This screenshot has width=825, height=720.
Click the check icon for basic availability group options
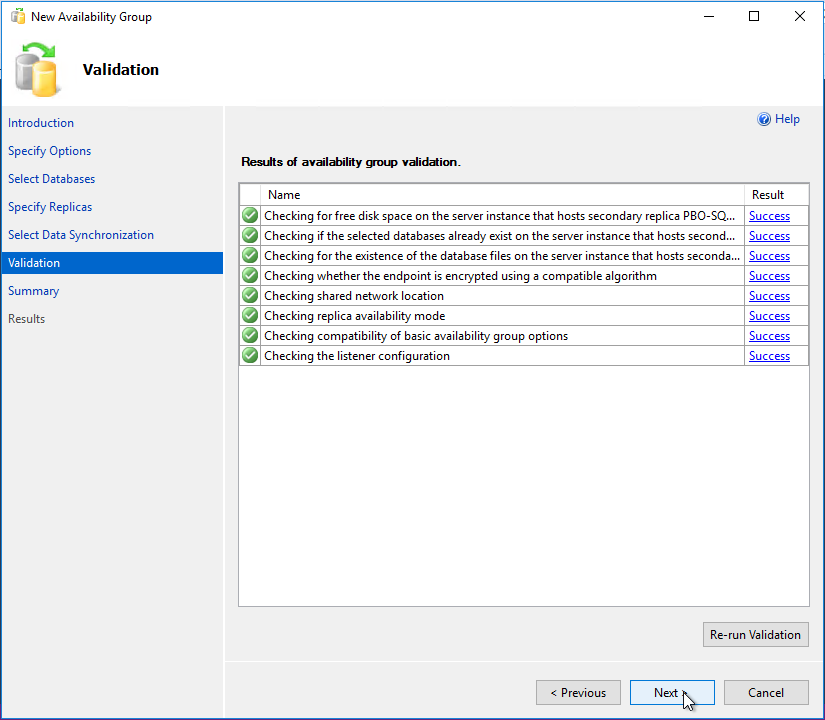[x=250, y=336]
